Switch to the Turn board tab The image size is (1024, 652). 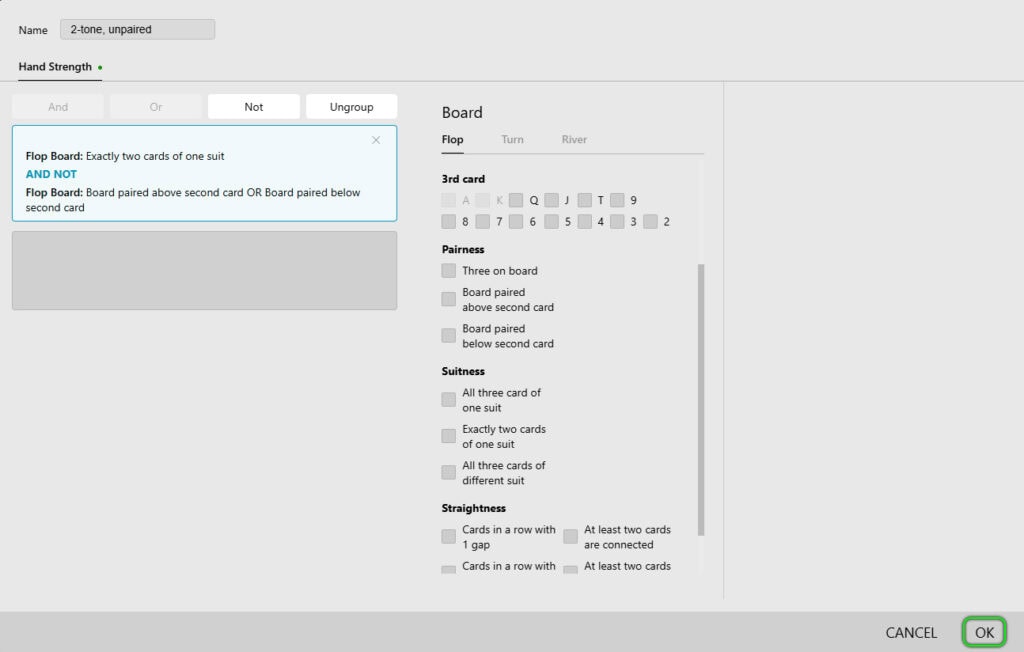click(x=512, y=140)
